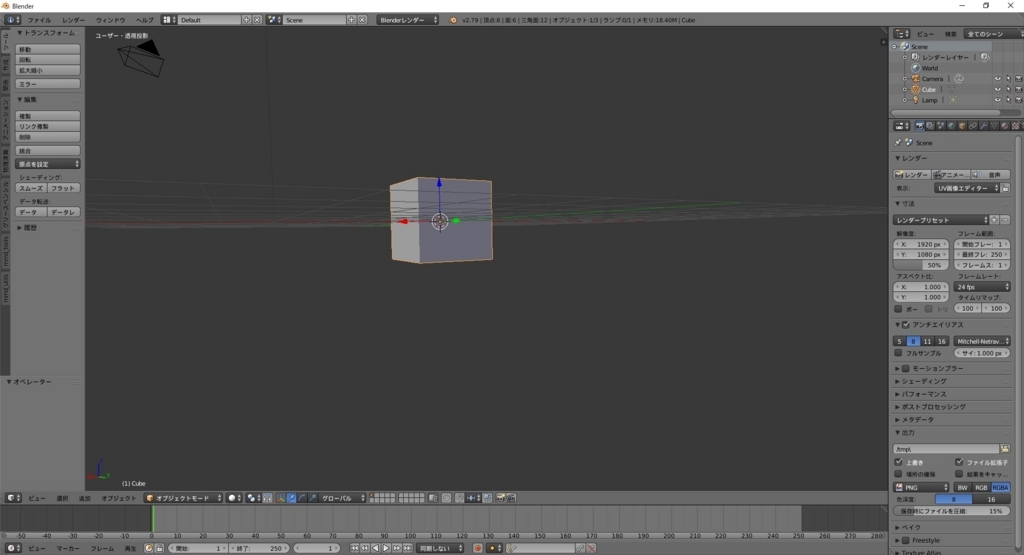Jump to the first frame button
This screenshot has width=1024, height=555.
click(355, 548)
